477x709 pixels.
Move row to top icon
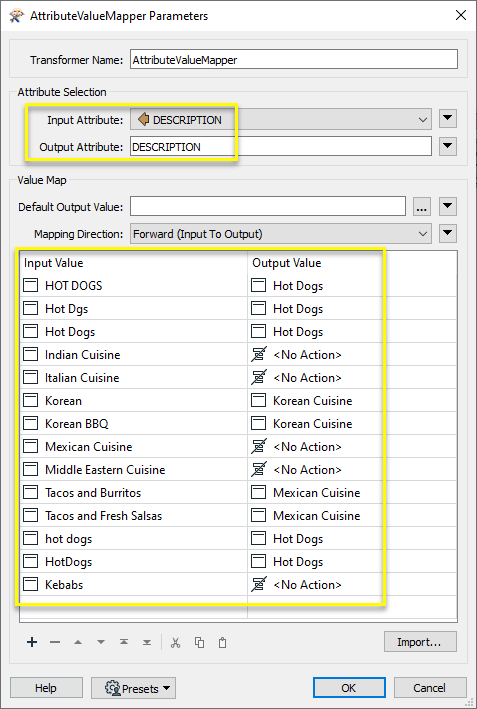[x=124, y=642]
